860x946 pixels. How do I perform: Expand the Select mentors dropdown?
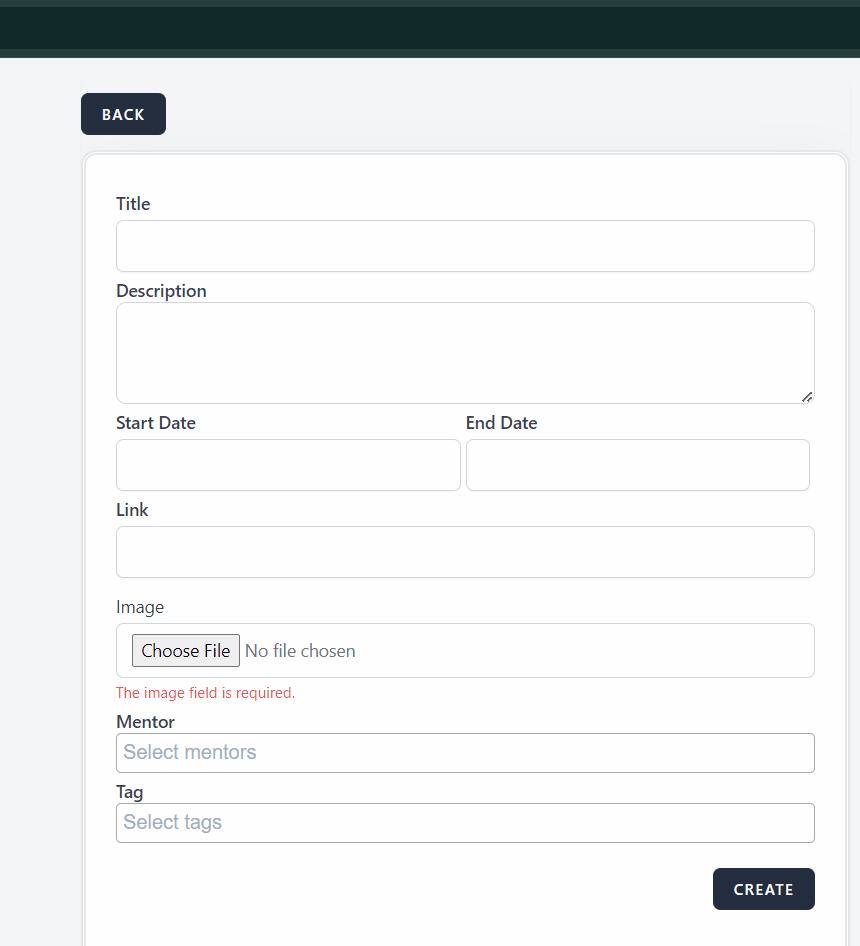(x=465, y=753)
